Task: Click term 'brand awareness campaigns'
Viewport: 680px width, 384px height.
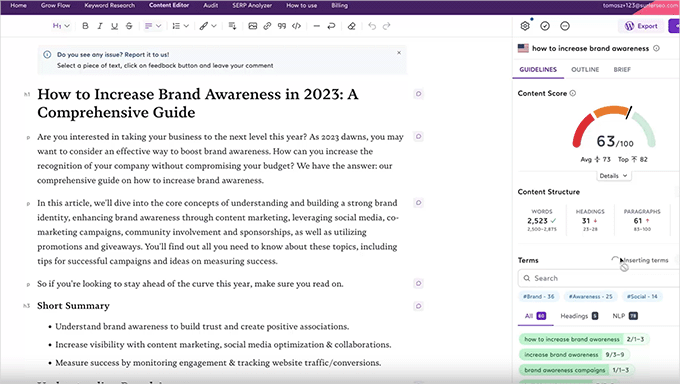Action: click(x=577, y=370)
